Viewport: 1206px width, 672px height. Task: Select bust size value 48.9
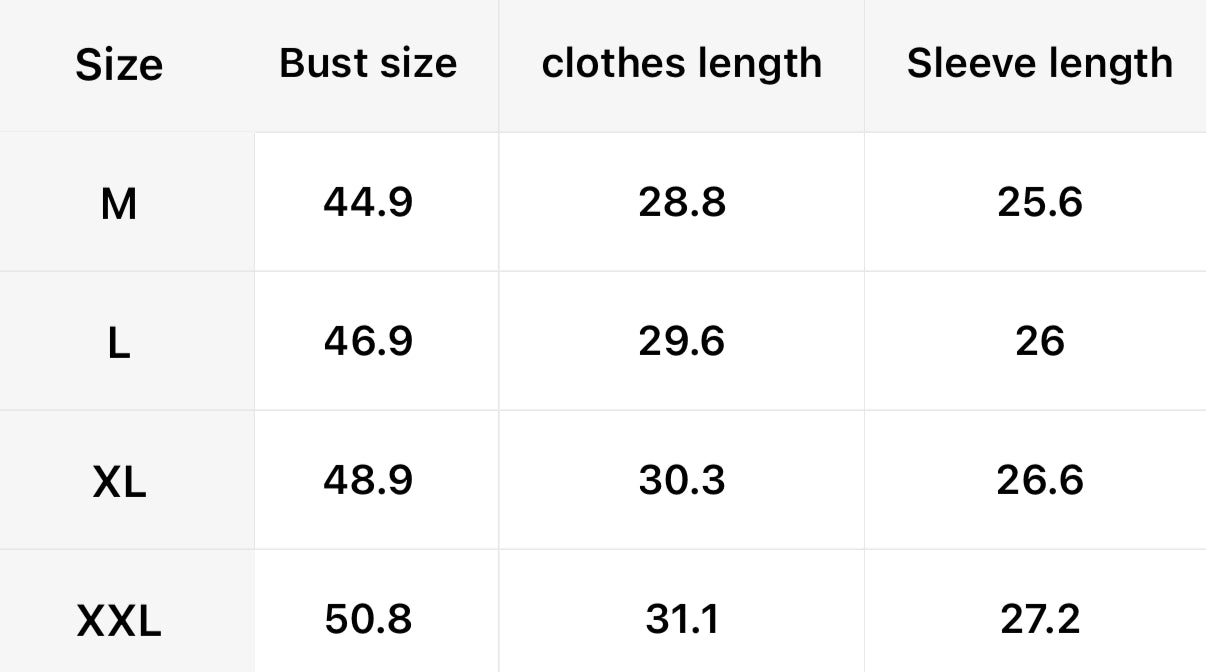368,481
